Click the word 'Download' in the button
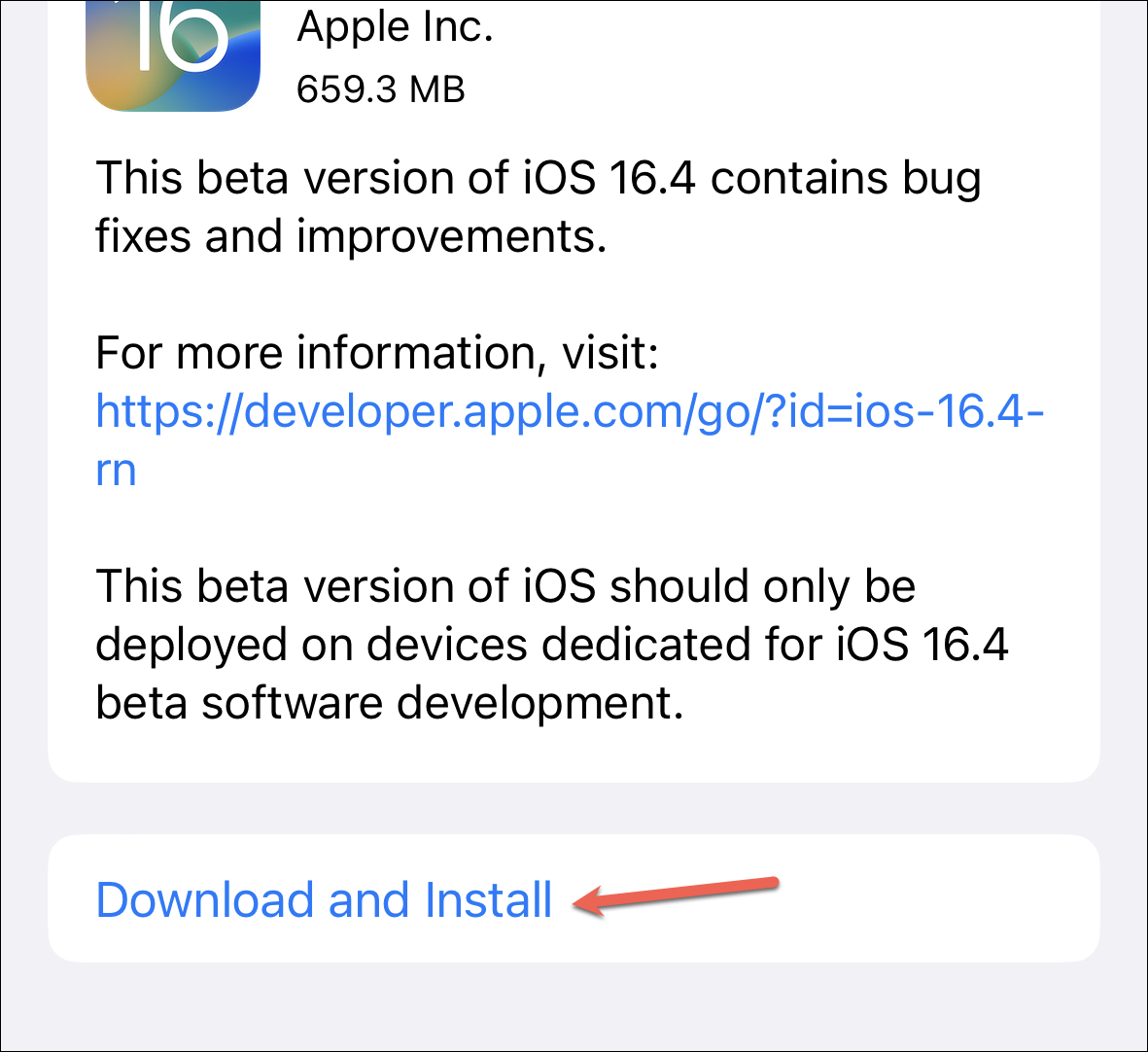Viewport: 1148px width, 1052px height. point(206,899)
